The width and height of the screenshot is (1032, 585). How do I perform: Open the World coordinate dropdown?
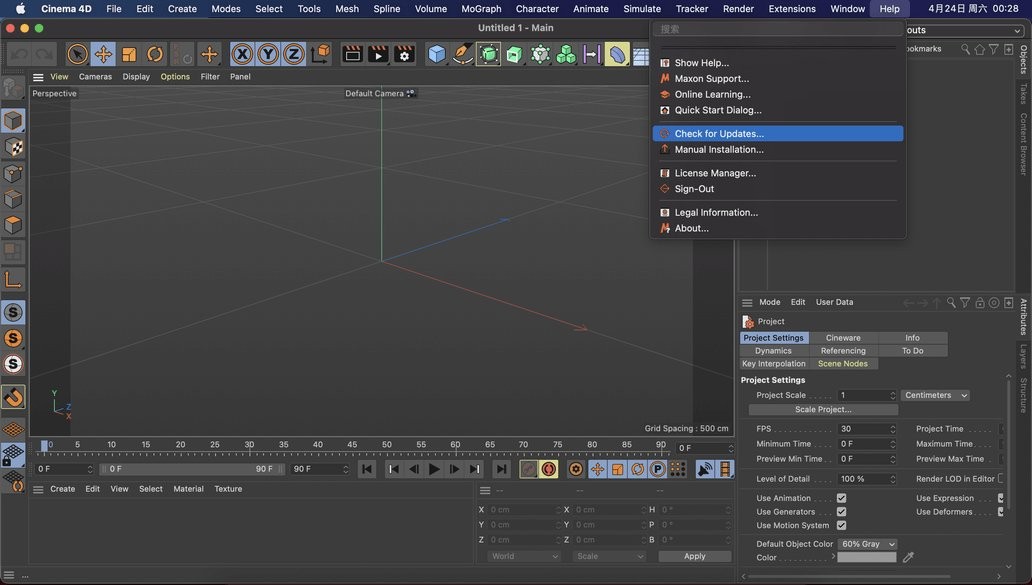524,556
